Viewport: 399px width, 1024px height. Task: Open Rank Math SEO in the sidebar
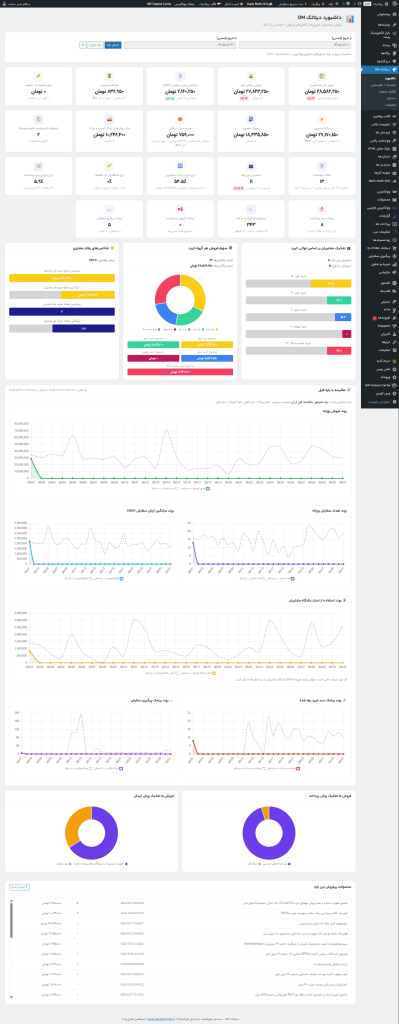click(x=379, y=181)
